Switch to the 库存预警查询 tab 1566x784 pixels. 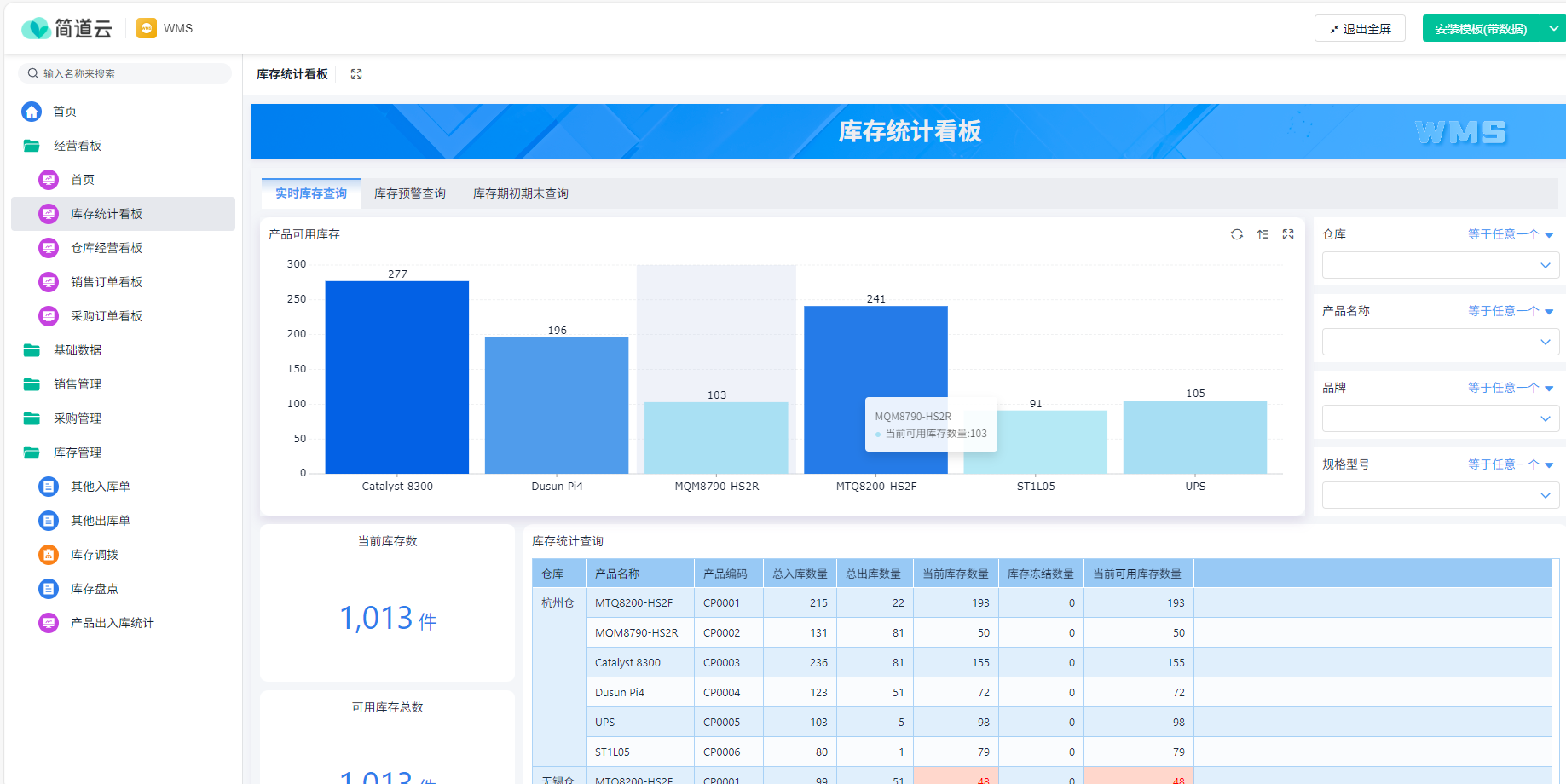pos(410,193)
